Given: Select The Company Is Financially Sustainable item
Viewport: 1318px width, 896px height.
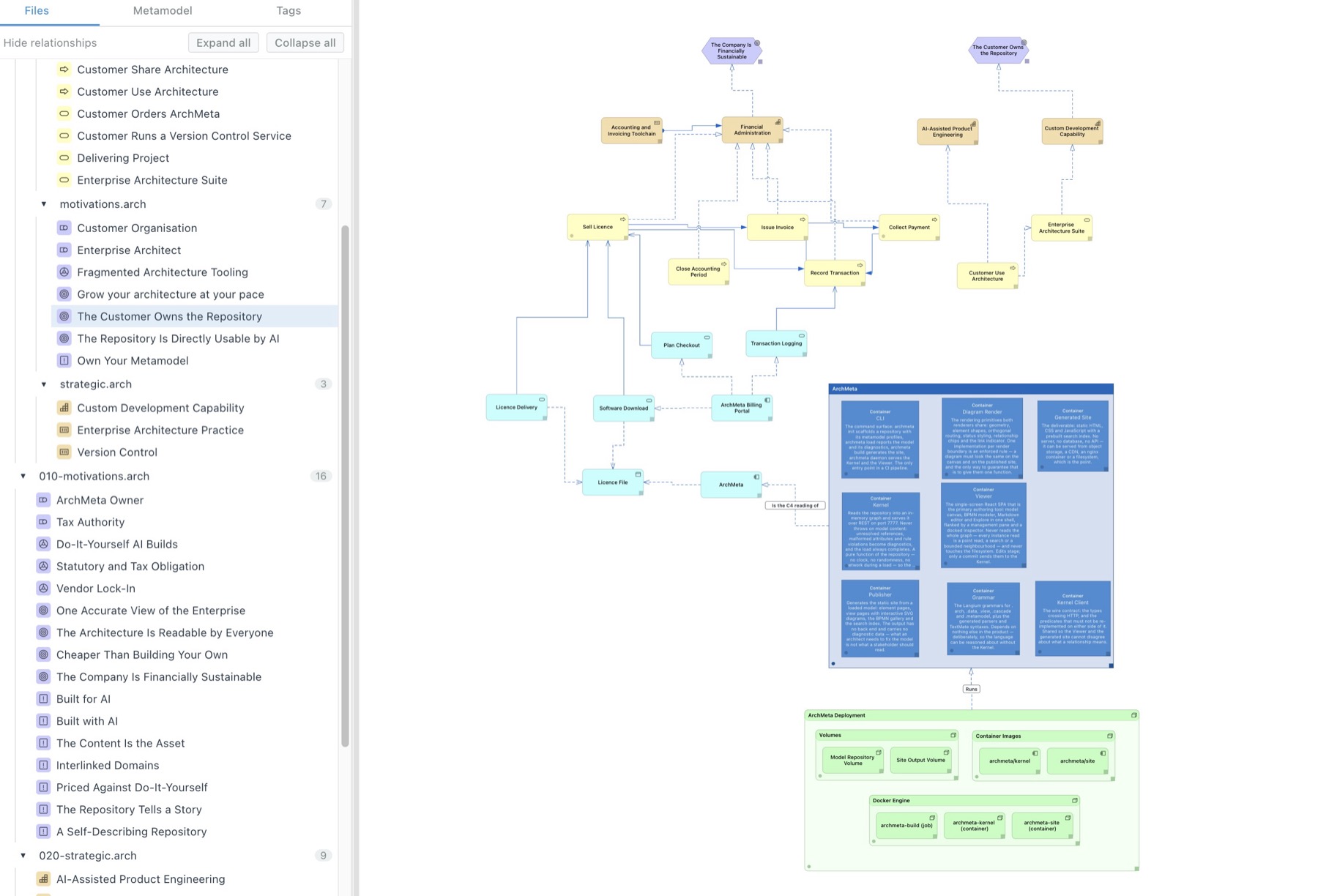Looking at the screenshot, I should point(159,677).
